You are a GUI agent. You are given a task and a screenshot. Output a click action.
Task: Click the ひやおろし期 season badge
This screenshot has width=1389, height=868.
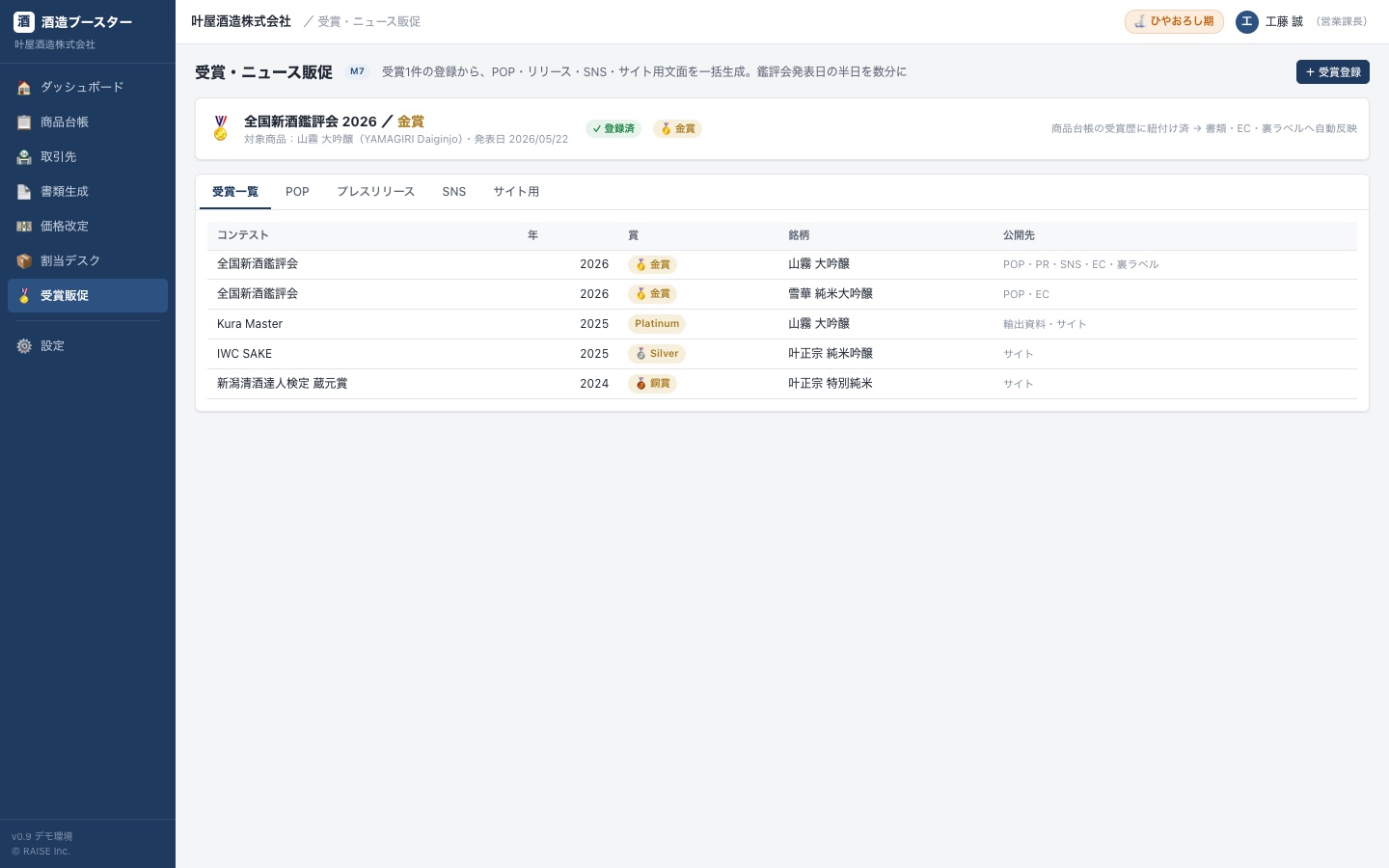click(1174, 21)
